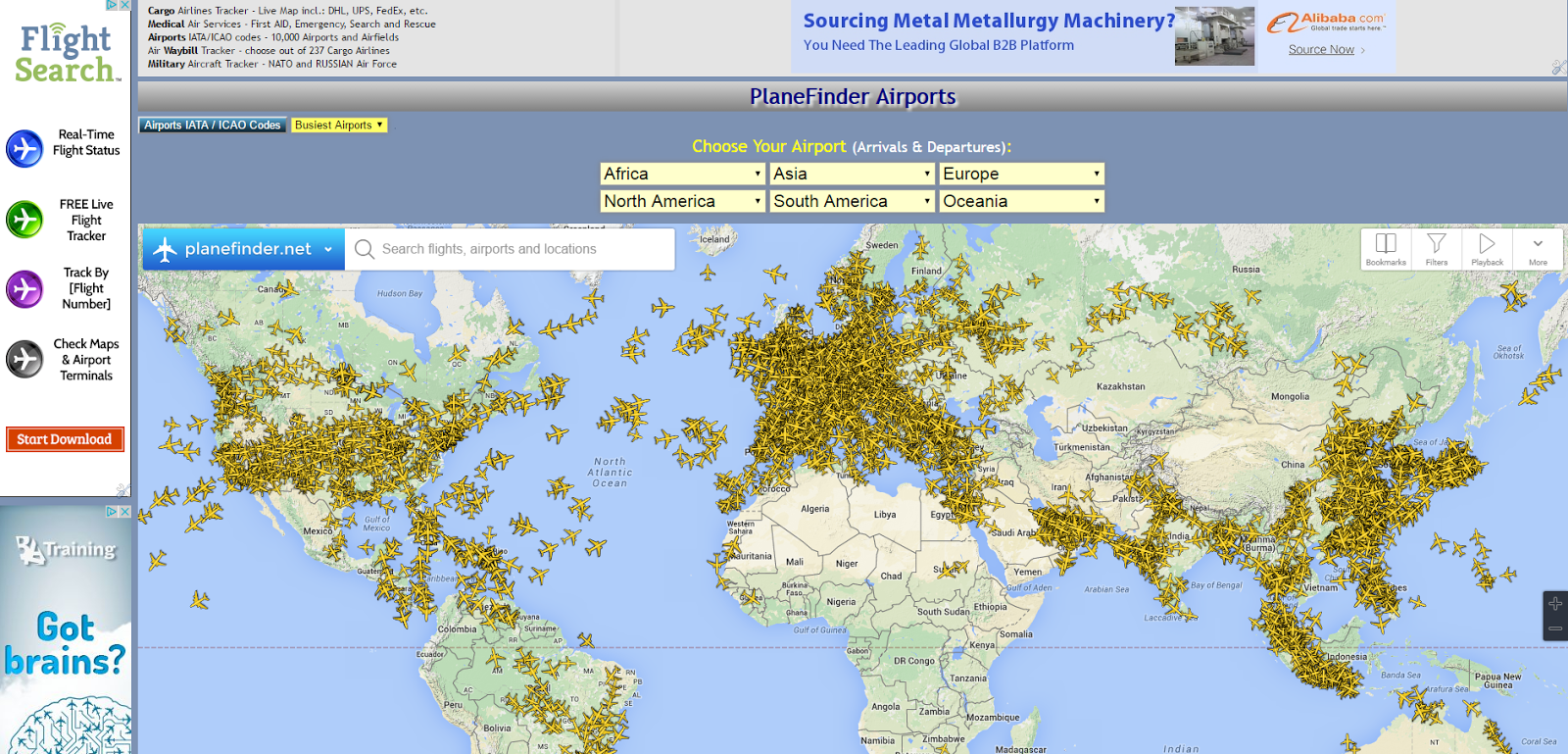The width and height of the screenshot is (1568, 754).
Task: Click the Start Download button
Action: (x=65, y=439)
